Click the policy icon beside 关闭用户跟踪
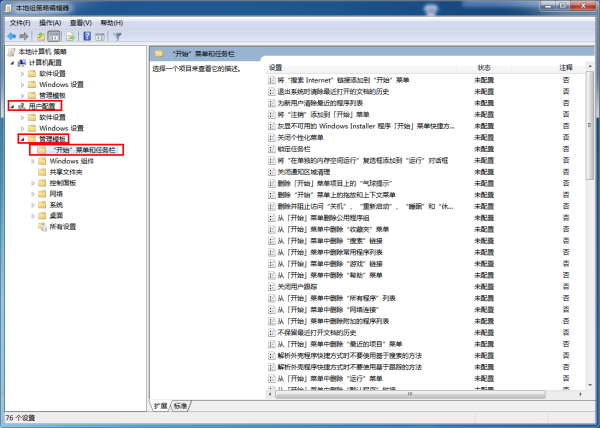This screenshot has width=600, height=428. 272,287
